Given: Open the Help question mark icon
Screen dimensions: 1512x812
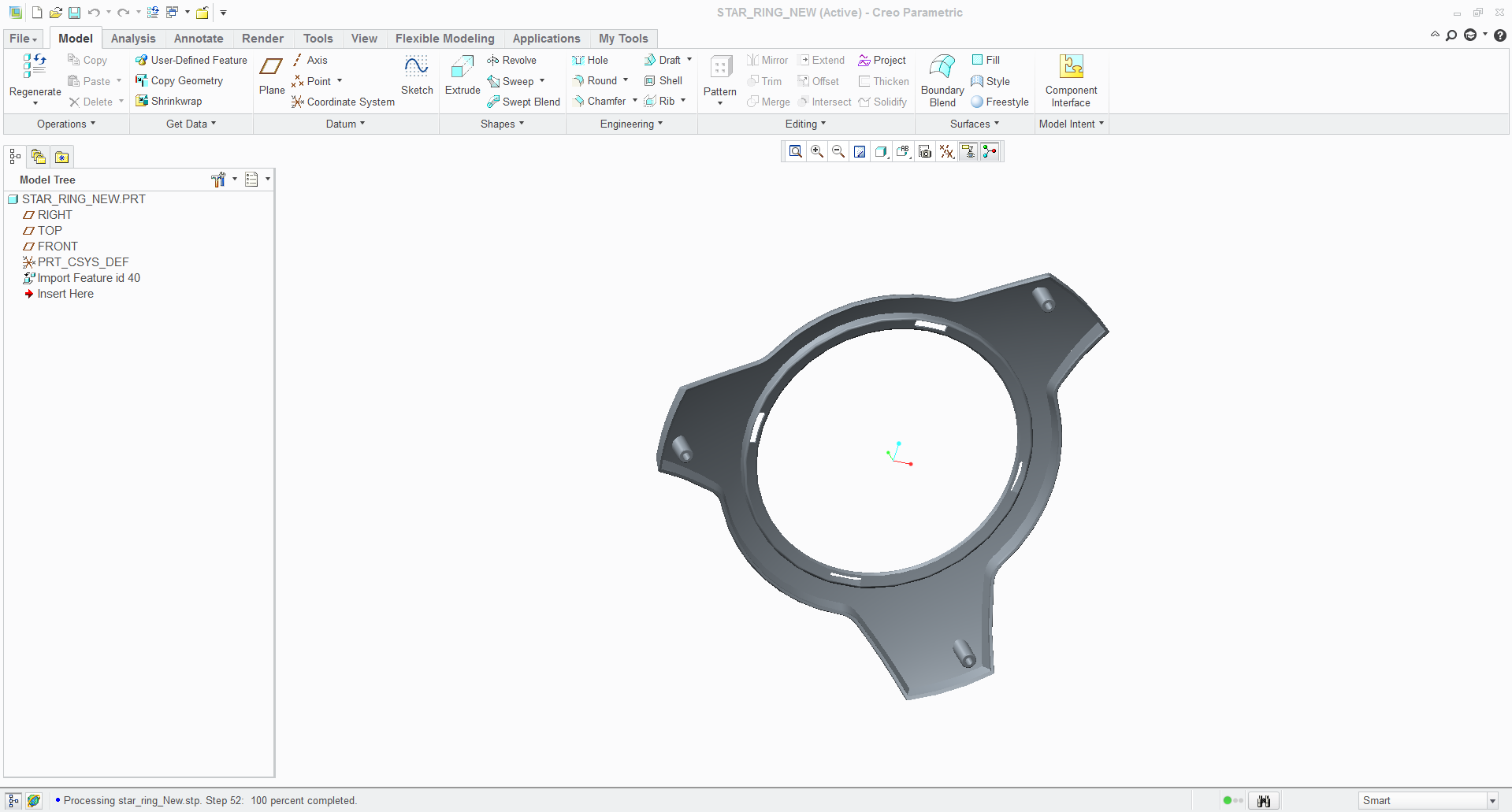Looking at the screenshot, I should tap(1500, 35).
